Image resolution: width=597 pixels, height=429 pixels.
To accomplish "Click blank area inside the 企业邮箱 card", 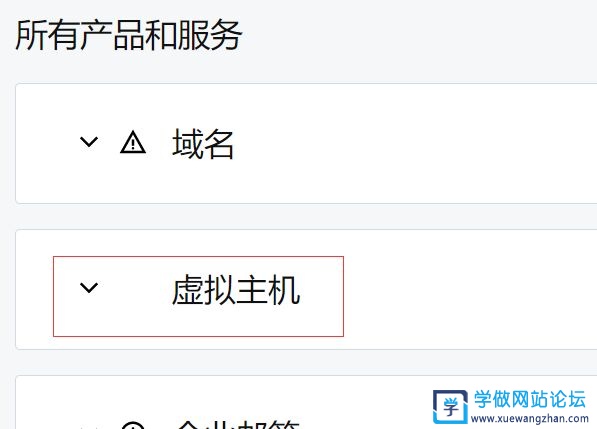I will click(267, 396).
